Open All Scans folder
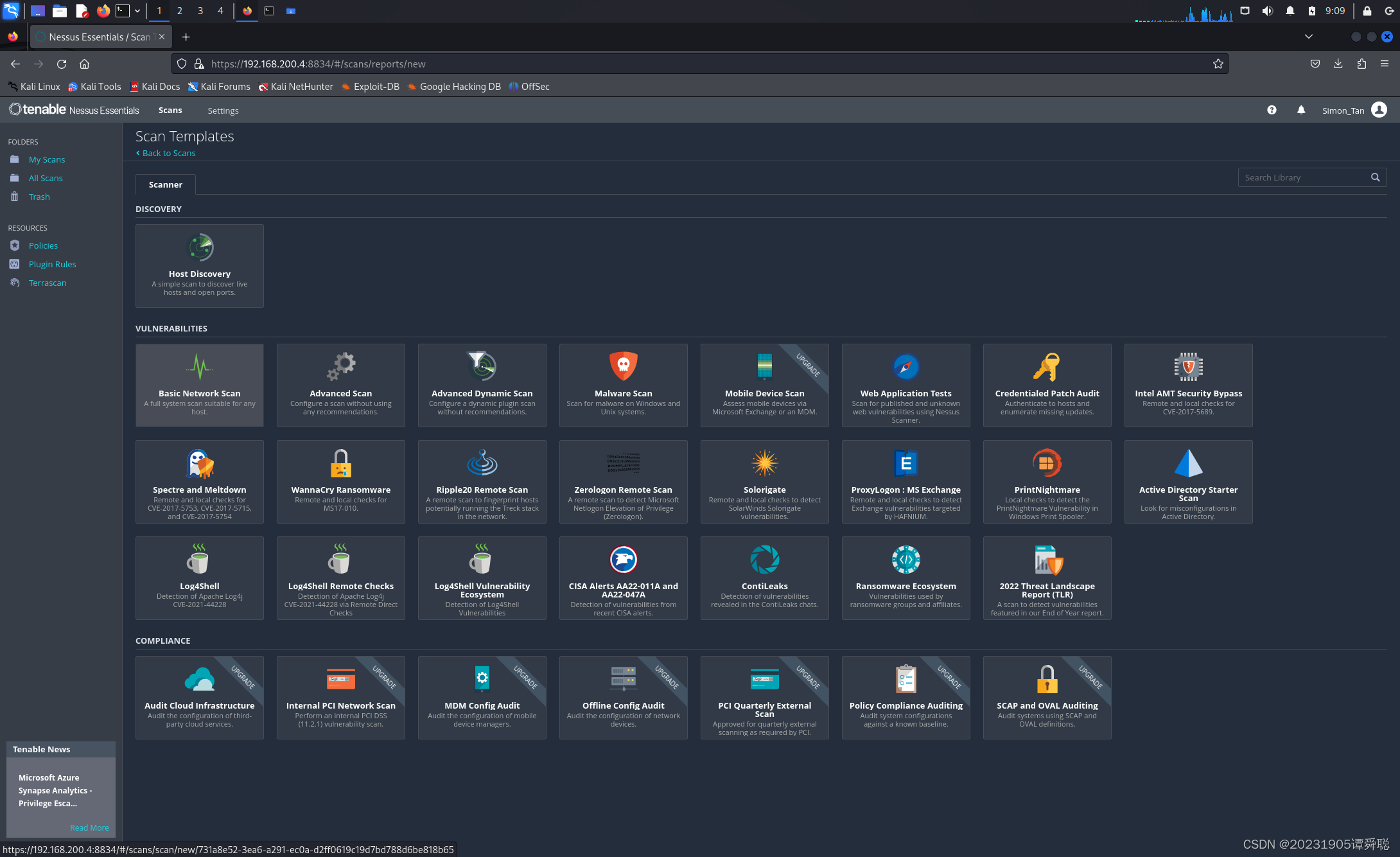This screenshot has width=1400, height=857. [45, 178]
